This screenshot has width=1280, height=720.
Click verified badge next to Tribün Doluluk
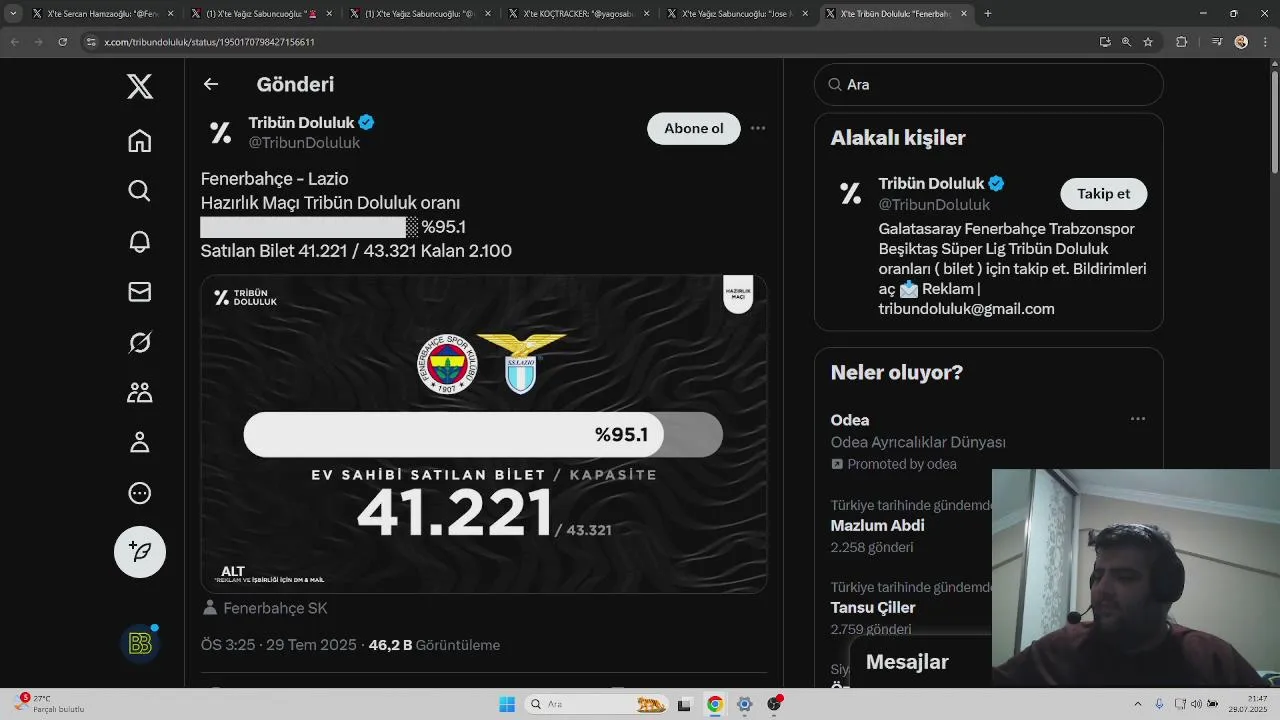pyautogui.click(x=367, y=122)
